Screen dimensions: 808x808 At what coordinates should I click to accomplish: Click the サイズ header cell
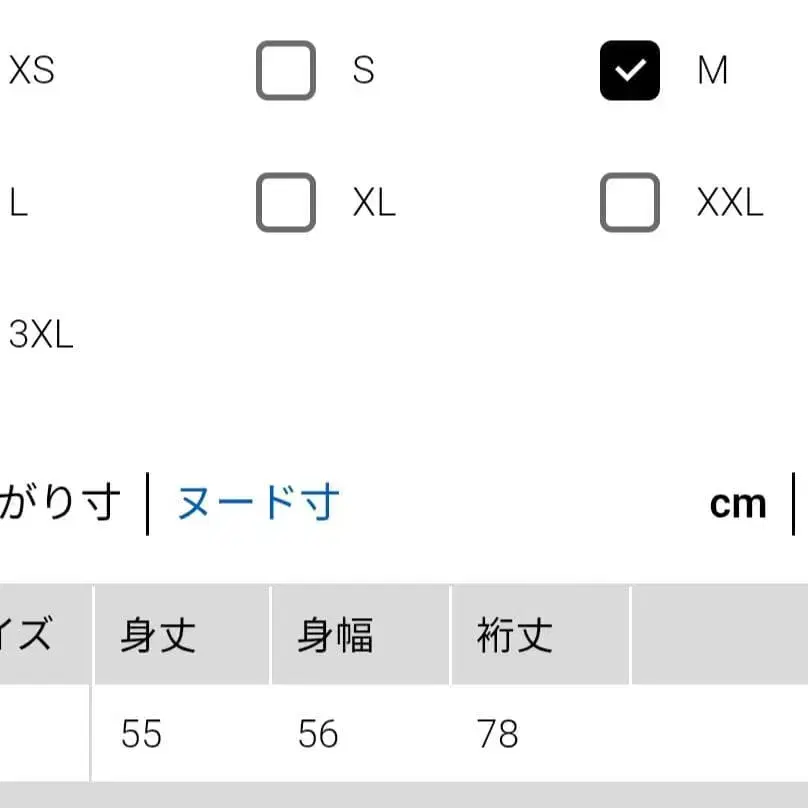click(x=30, y=635)
